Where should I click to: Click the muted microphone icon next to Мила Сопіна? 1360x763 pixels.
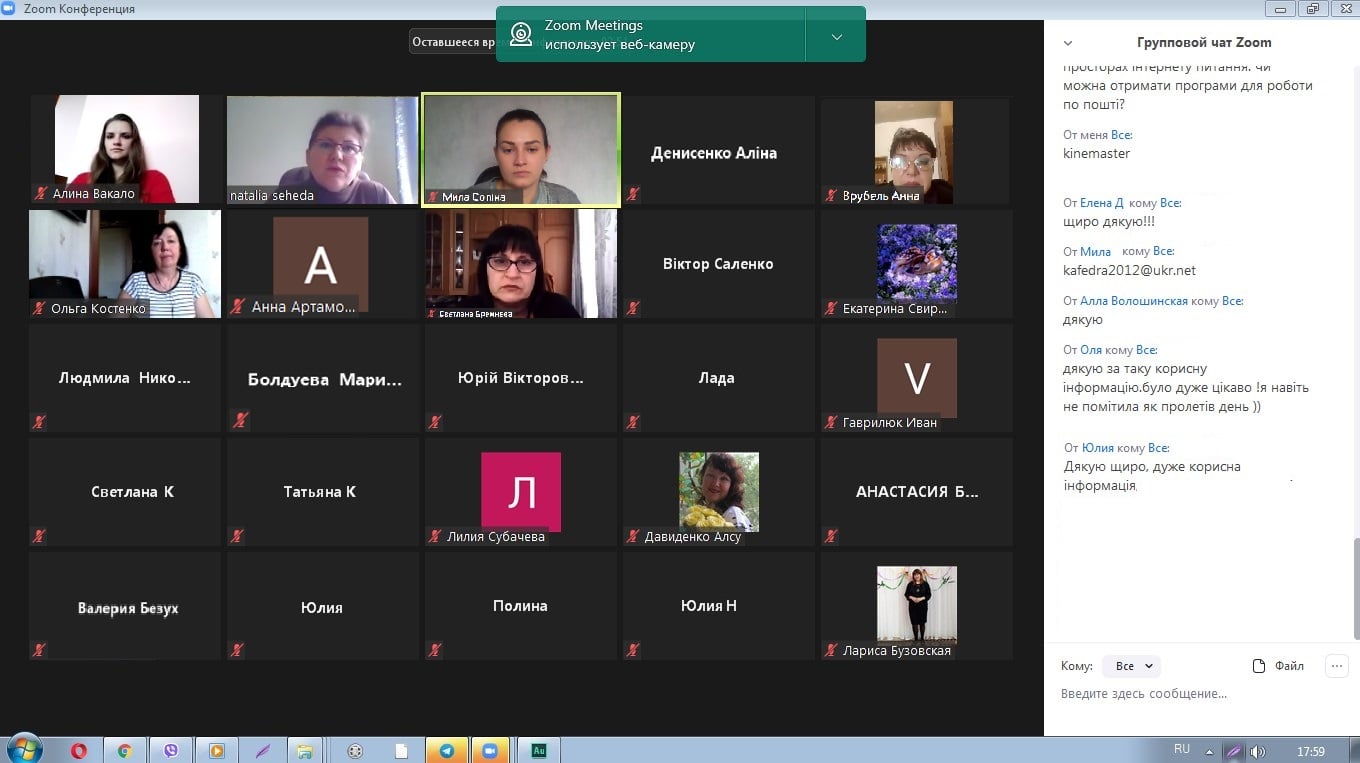pos(434,197)
